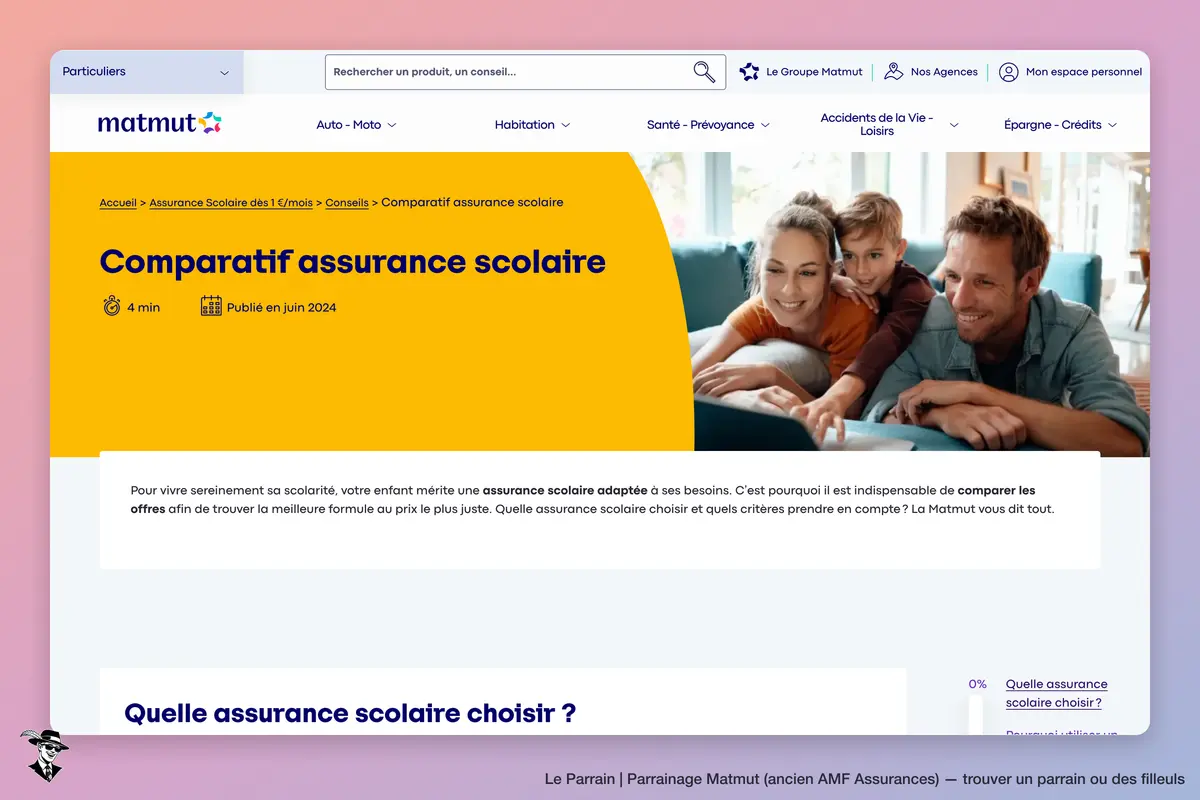
Task: Click the Mon espace personnel user icon
Action: (1009, 72)
